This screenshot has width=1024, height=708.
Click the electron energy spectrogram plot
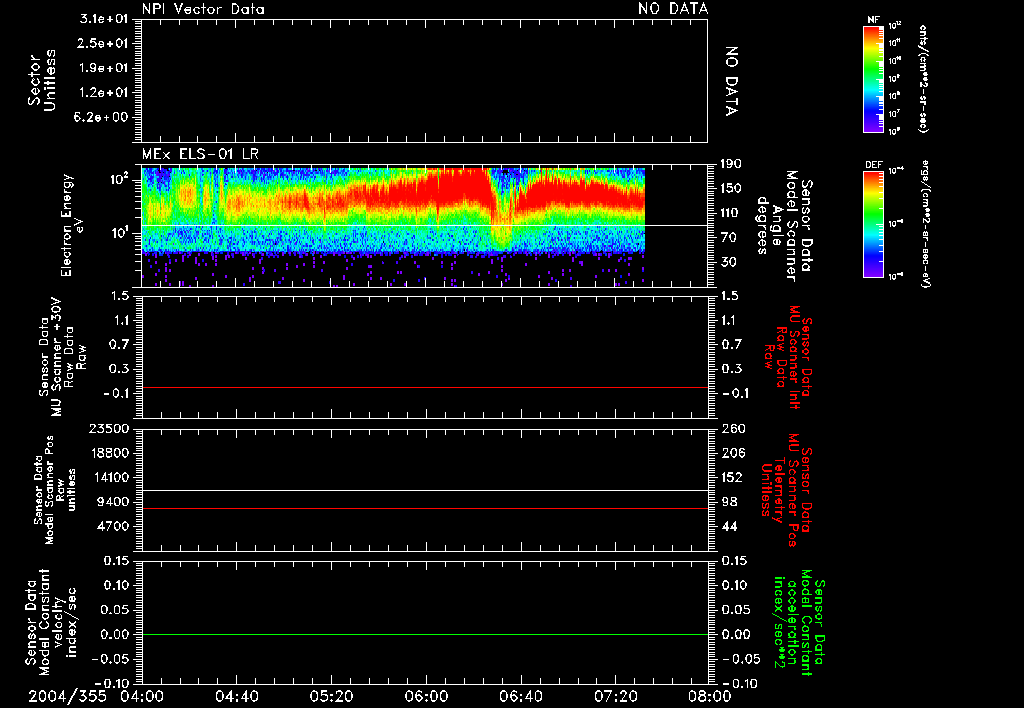pos(393,227)
